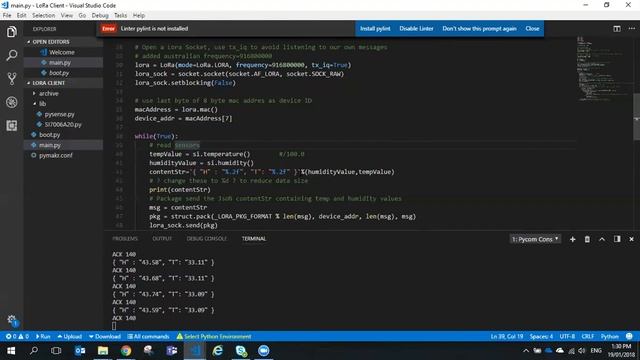Open Google Chrome from the taskbar

(126, 351)
